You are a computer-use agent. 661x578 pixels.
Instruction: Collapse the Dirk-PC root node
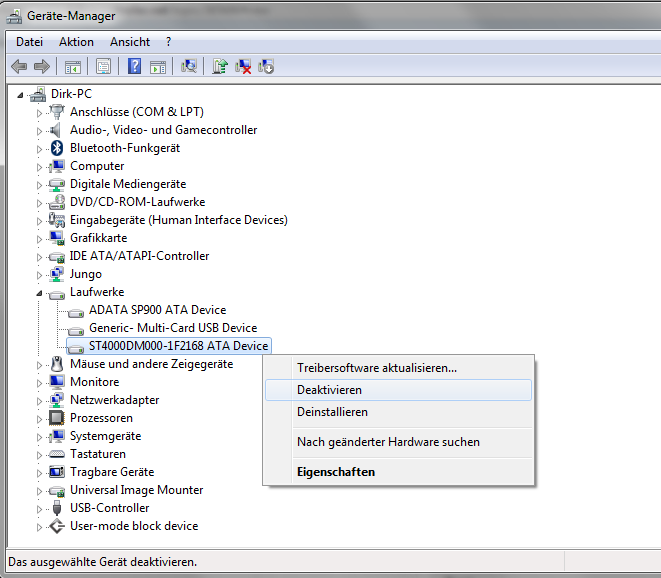[20, 95]
